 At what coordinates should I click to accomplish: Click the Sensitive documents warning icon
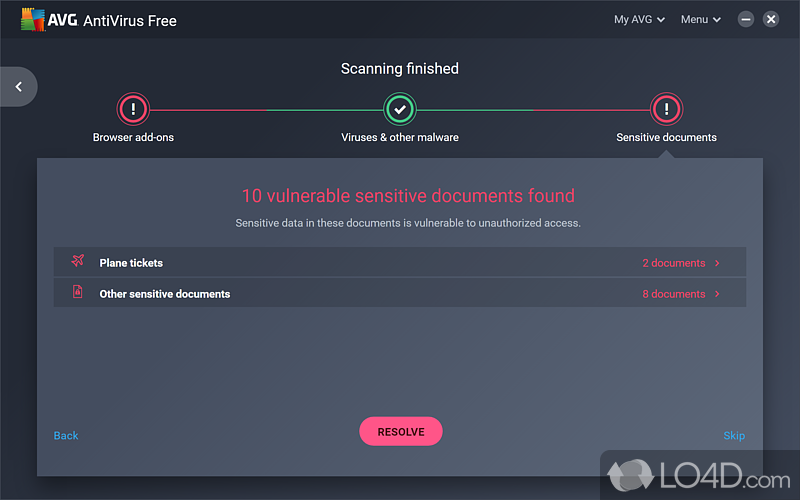click(x=666, y=108)
